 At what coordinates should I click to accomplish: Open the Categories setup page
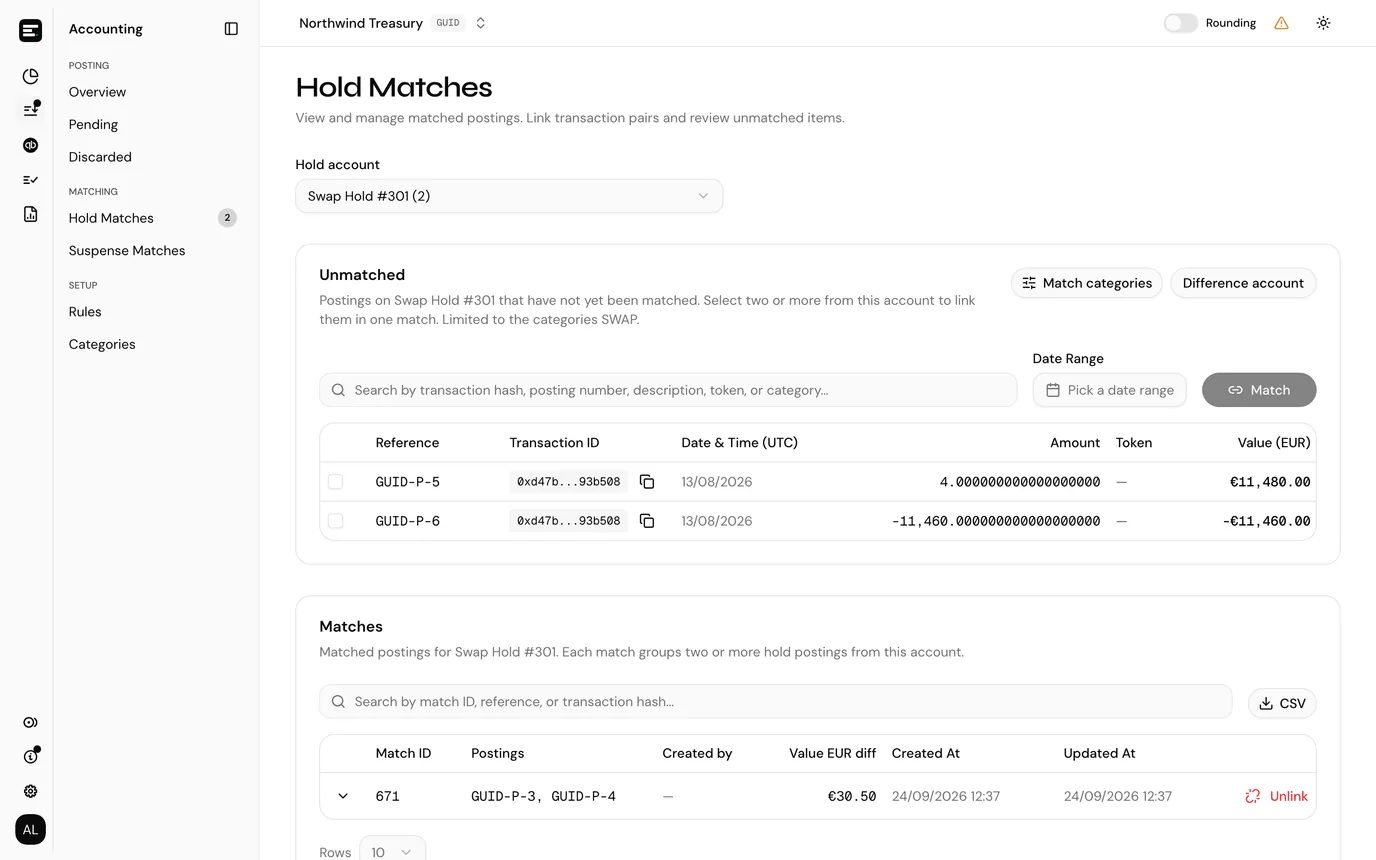tap(102, 344)
